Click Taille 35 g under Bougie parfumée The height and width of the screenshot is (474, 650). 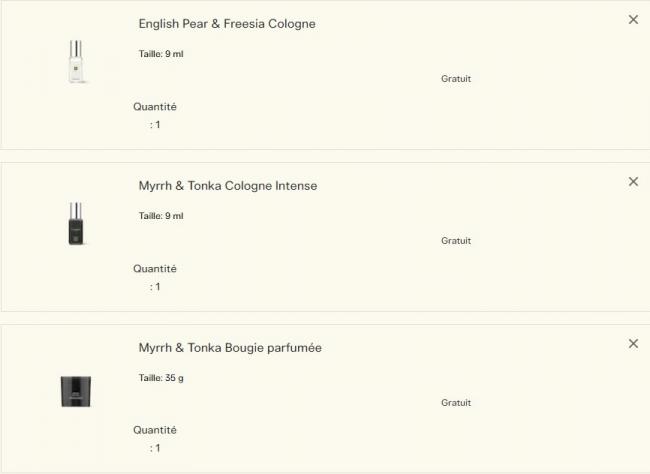click(162, 378)
